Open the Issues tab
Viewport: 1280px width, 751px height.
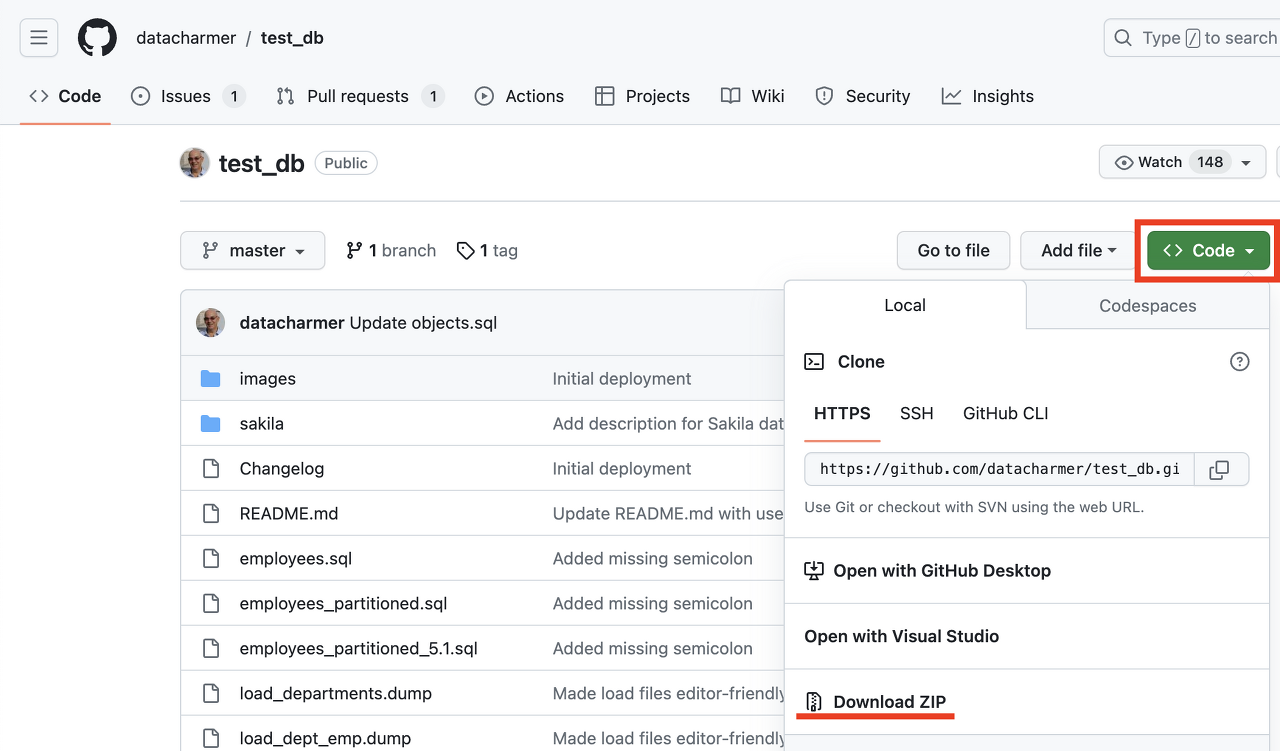(188, 96)
